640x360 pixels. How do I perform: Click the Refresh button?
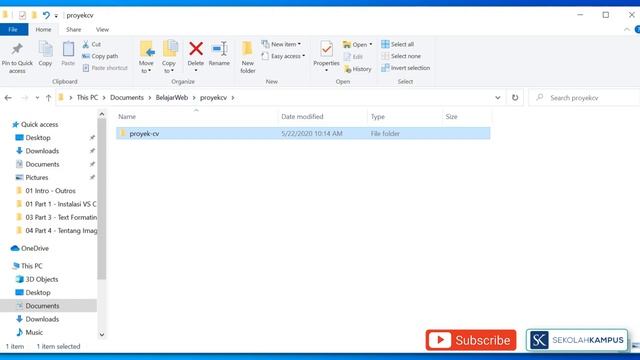click(x=515, y=98)
